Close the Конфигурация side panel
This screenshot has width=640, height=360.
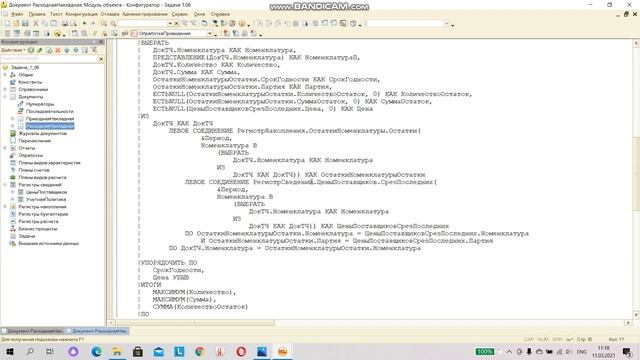(101, 42)
